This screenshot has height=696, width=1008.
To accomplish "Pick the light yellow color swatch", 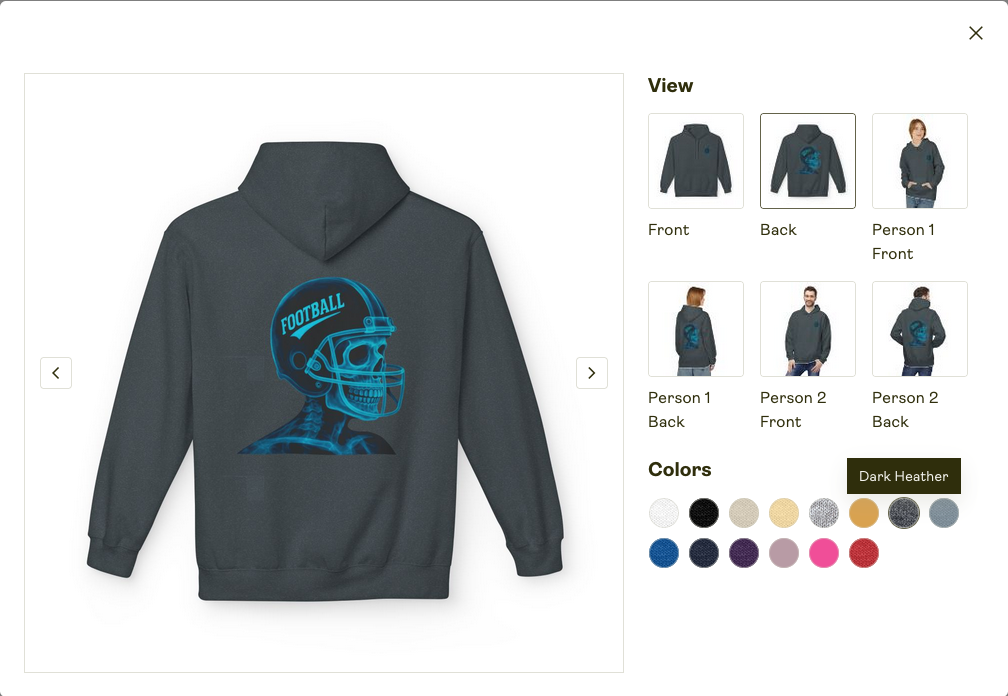I will [784, 513].
